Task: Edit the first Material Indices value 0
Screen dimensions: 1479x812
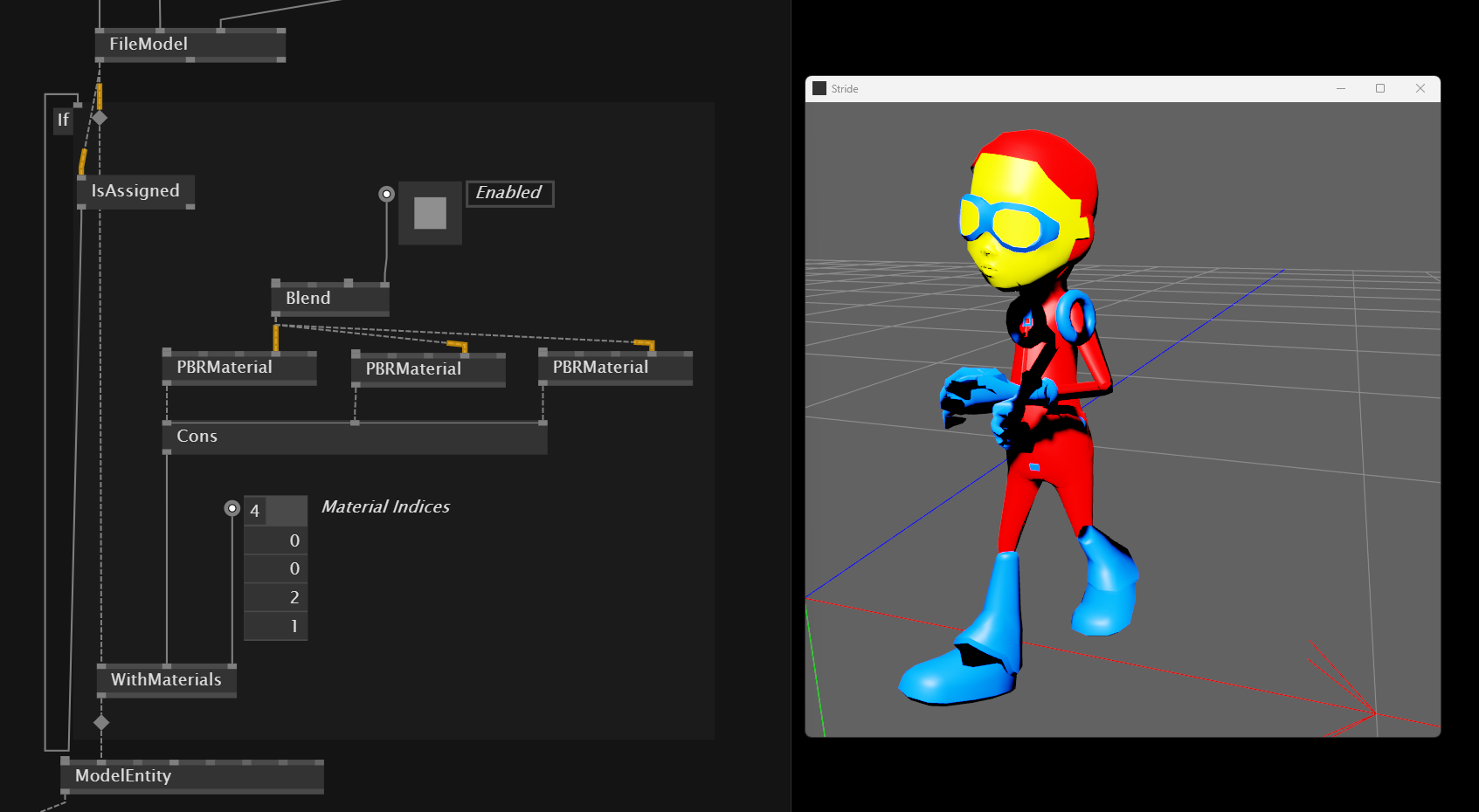Action: (275, 540)
